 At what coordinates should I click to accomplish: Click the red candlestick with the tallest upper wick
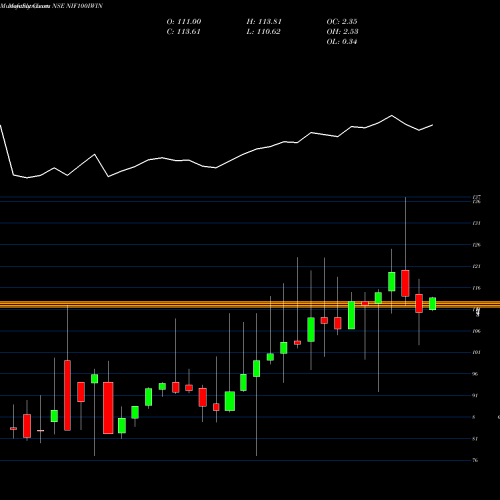[x=405, y=283]
